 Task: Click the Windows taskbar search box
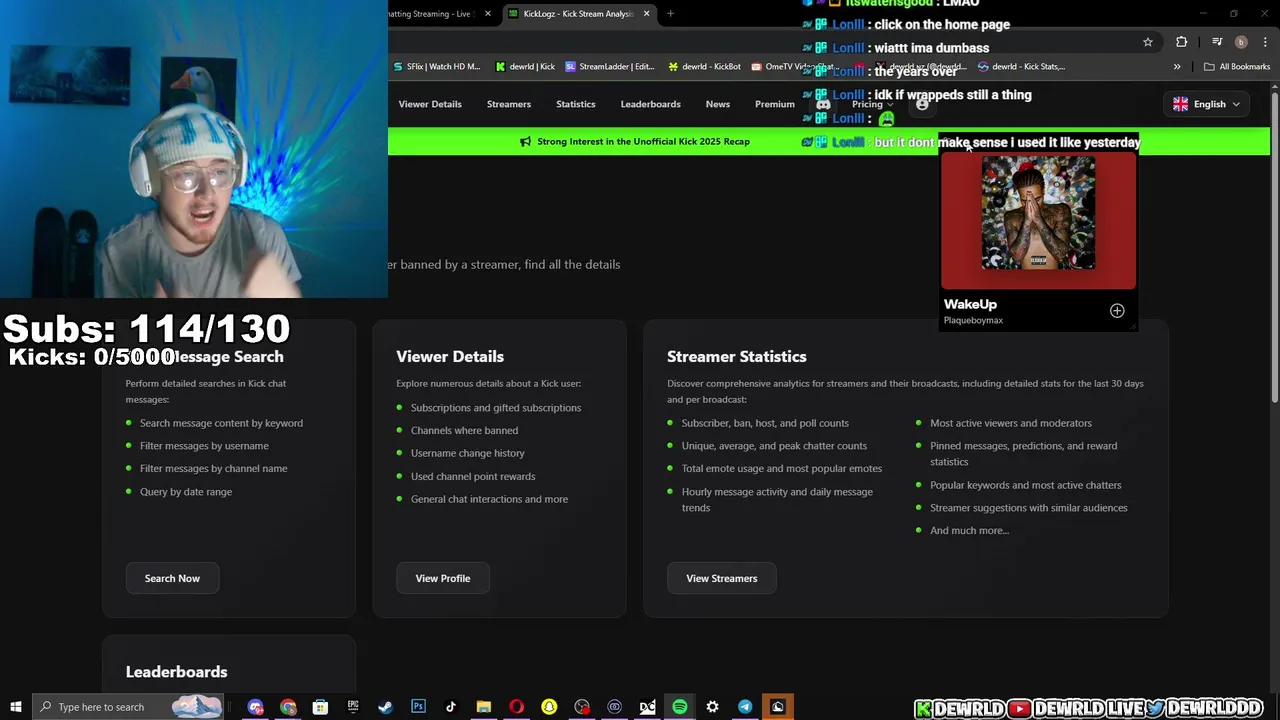pyautogui.click(x=130, y=707)
